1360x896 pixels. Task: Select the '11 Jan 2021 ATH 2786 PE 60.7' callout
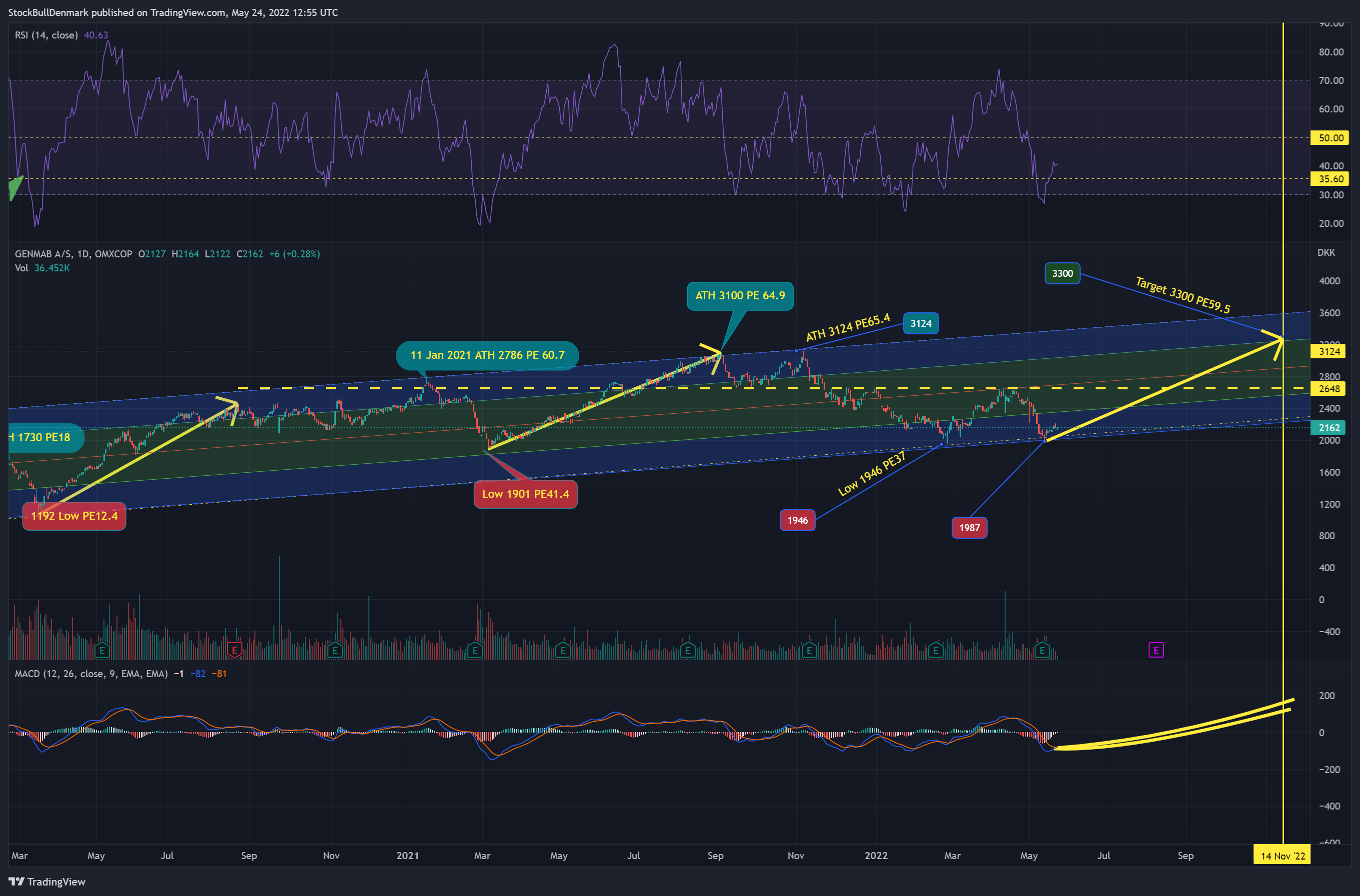(x=487, y=355)
